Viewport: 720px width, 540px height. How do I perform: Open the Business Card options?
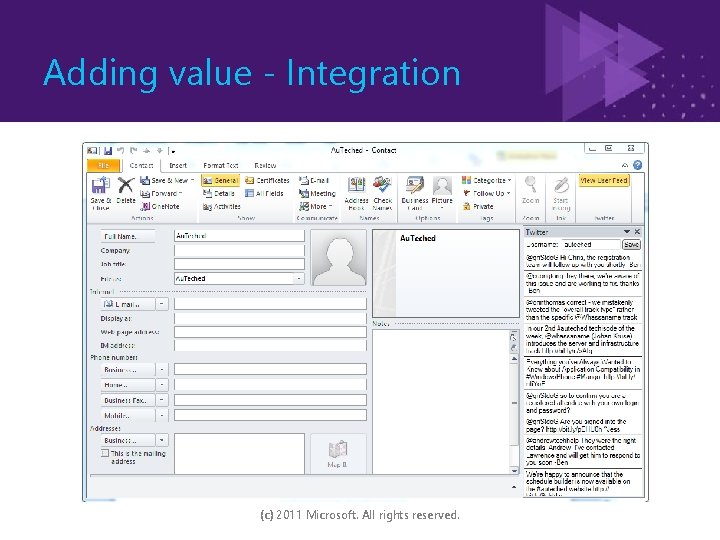pyautogui.click(x=415, y=193)
